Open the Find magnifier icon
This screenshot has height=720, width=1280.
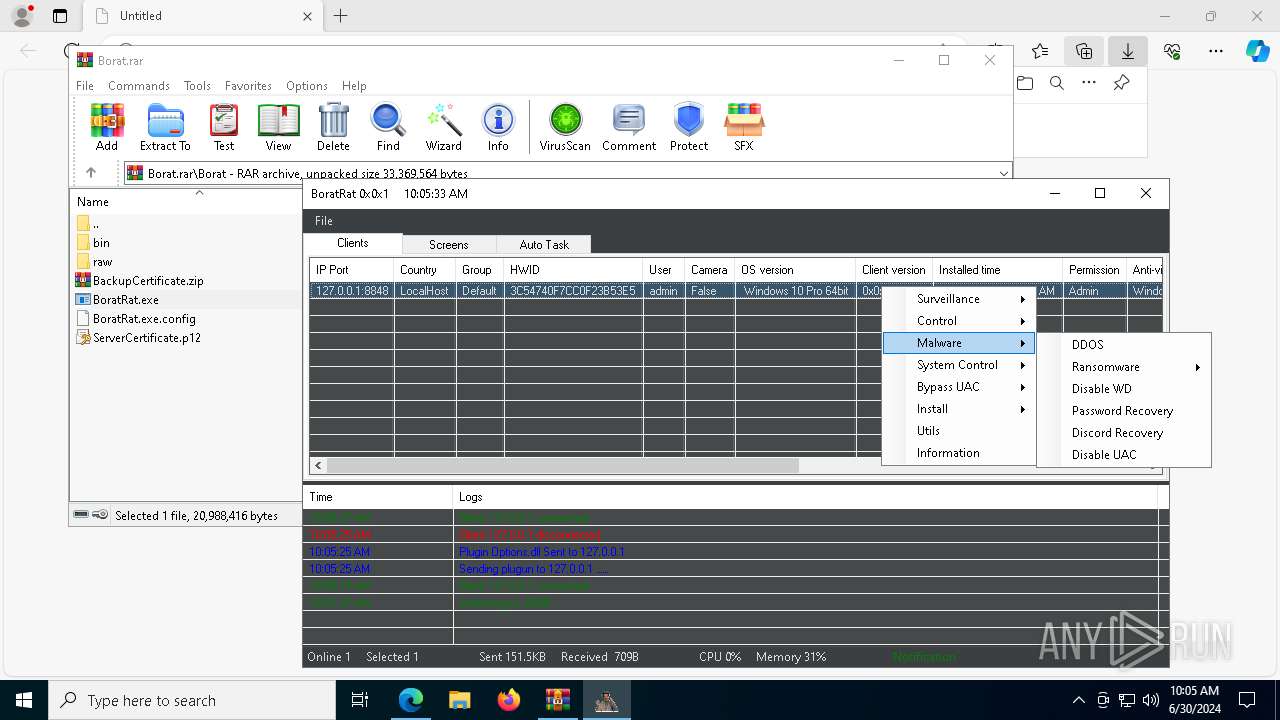click(388, 127)
